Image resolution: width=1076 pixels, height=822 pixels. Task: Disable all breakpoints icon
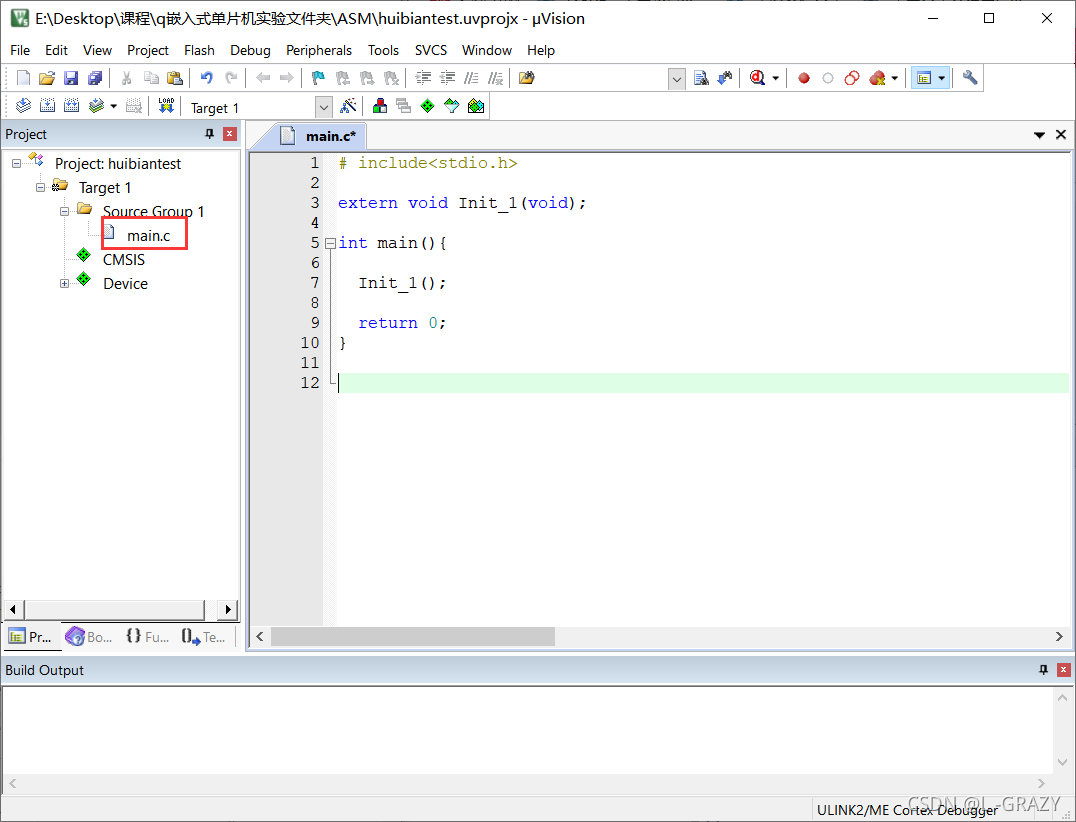pos(852,78)
